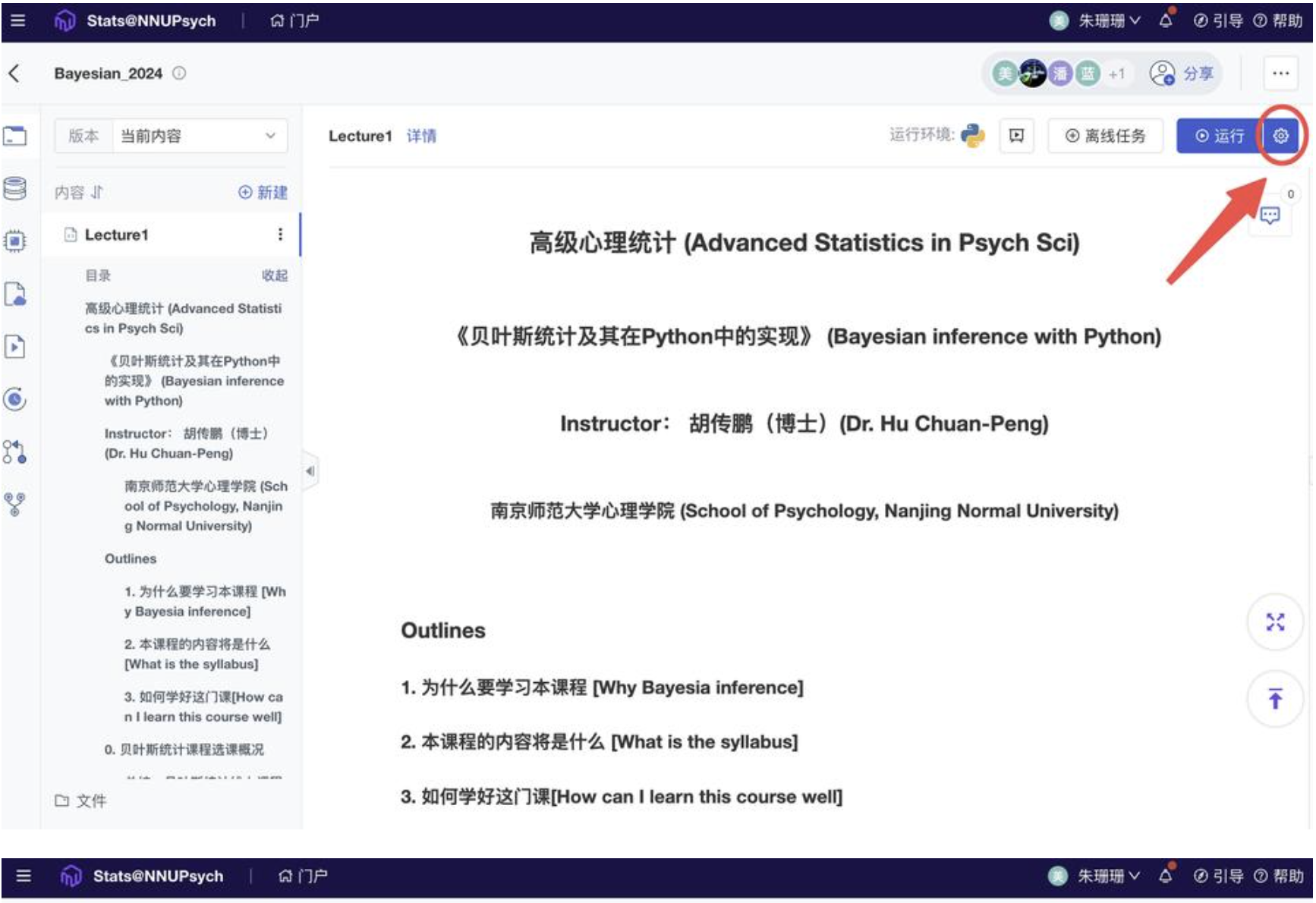Collapse the left panel with arrow handle
Screen dimensions: 1316x903
pos(310,471)
